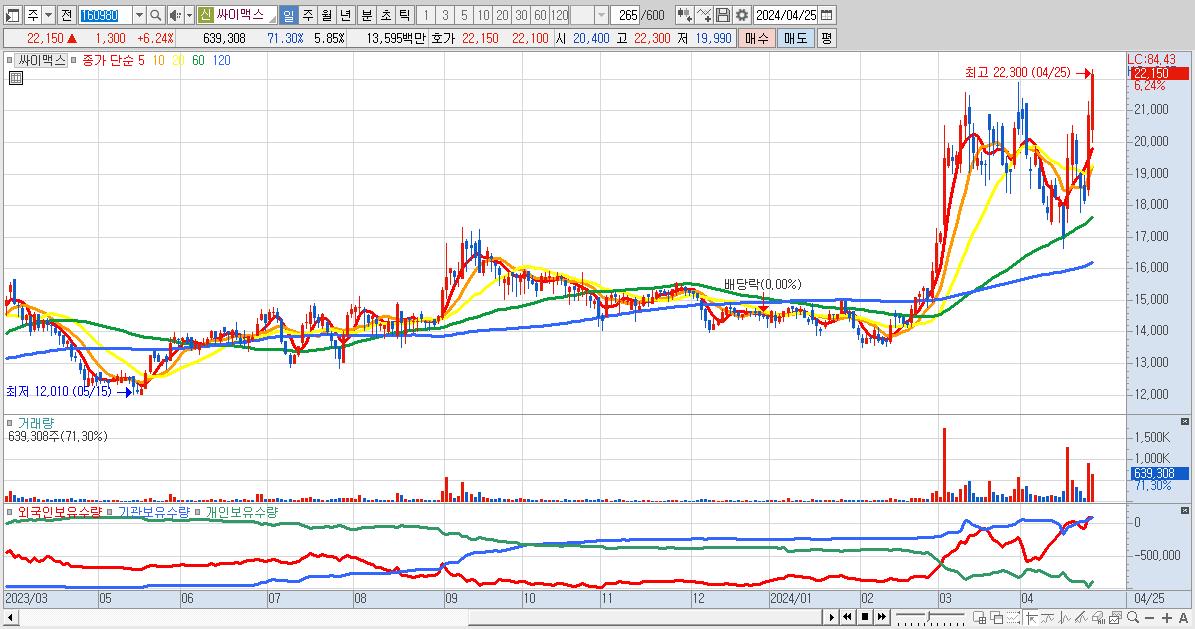Click the zoom level slider handle
The image size is (1195, 629).
[x=928, y=616]
